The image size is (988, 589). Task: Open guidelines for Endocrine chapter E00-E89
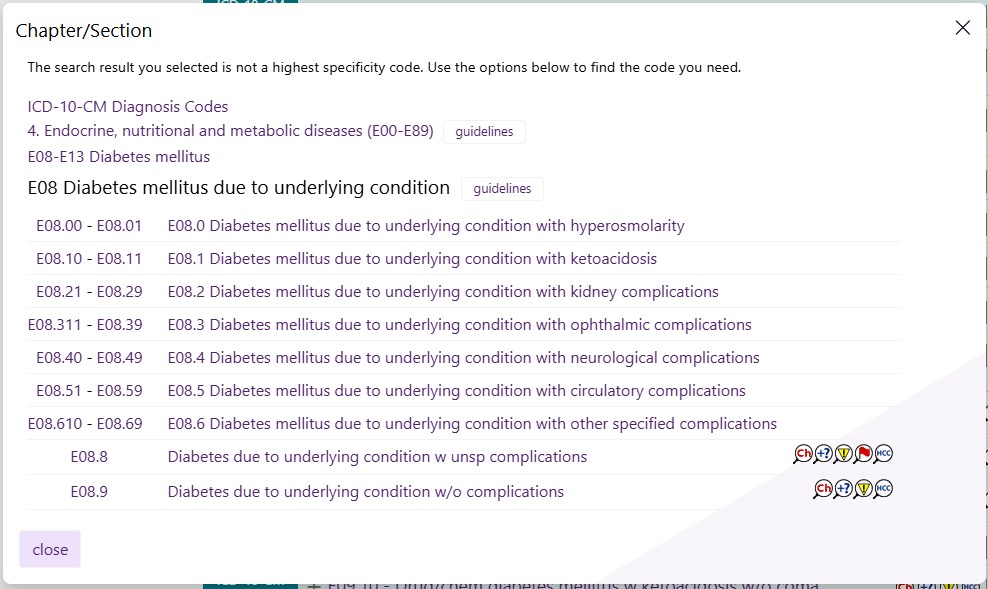pos(484,132)
